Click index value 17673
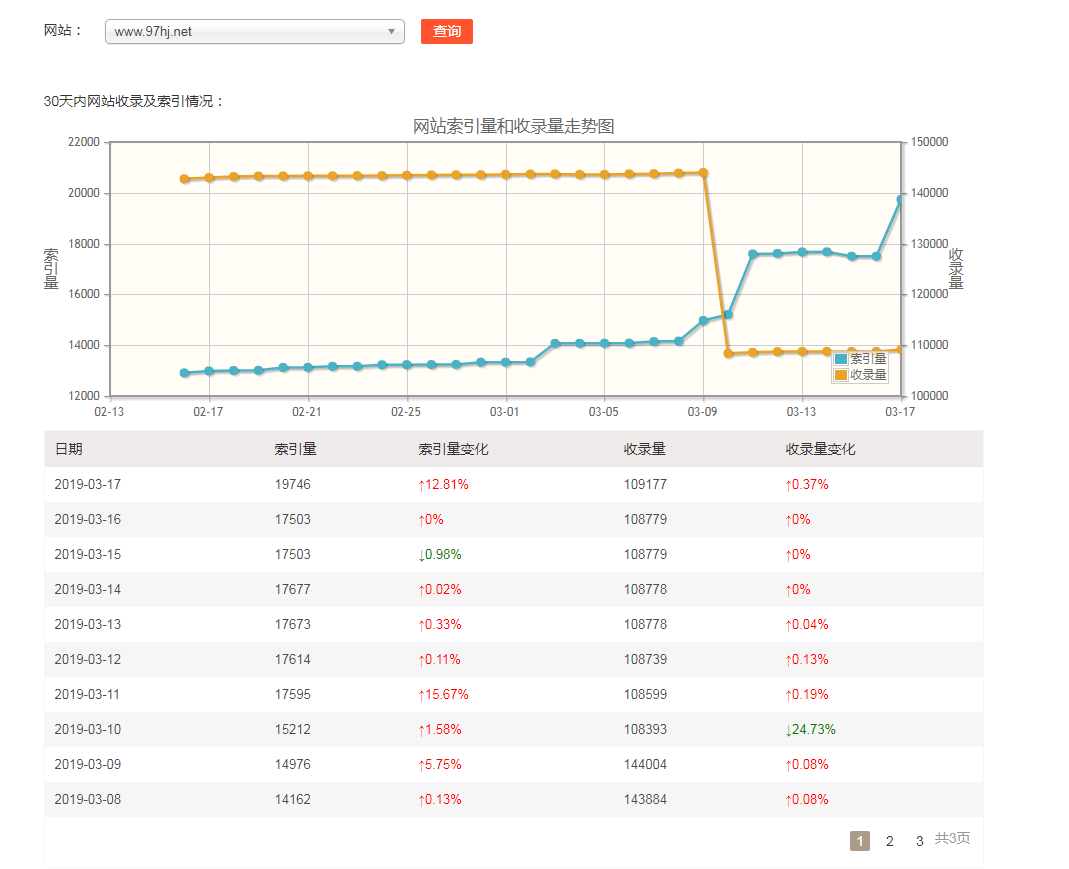 pyautogui.click(x=292, y=624)
